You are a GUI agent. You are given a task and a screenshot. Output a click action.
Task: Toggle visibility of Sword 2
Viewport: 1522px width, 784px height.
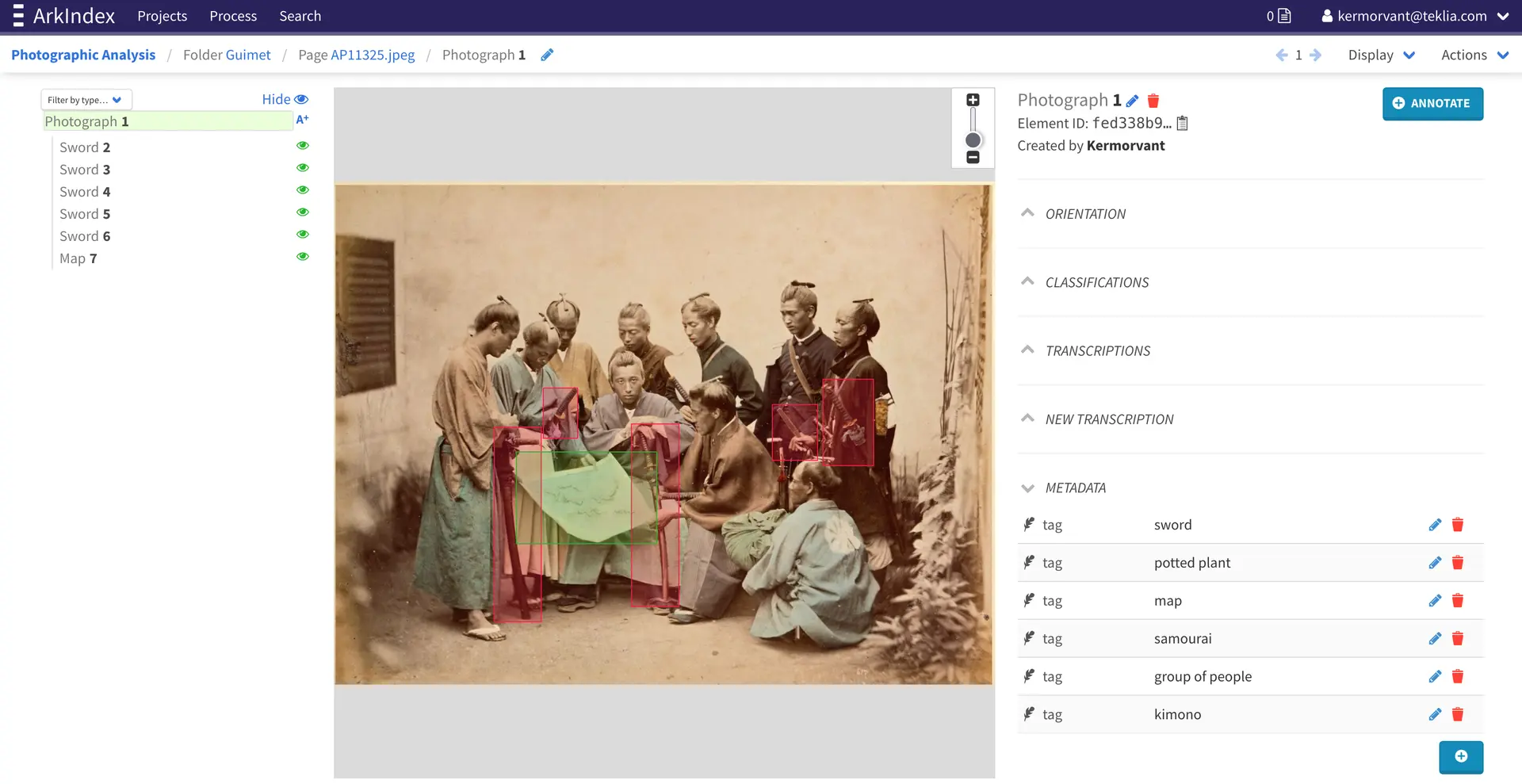pos(302,146)
